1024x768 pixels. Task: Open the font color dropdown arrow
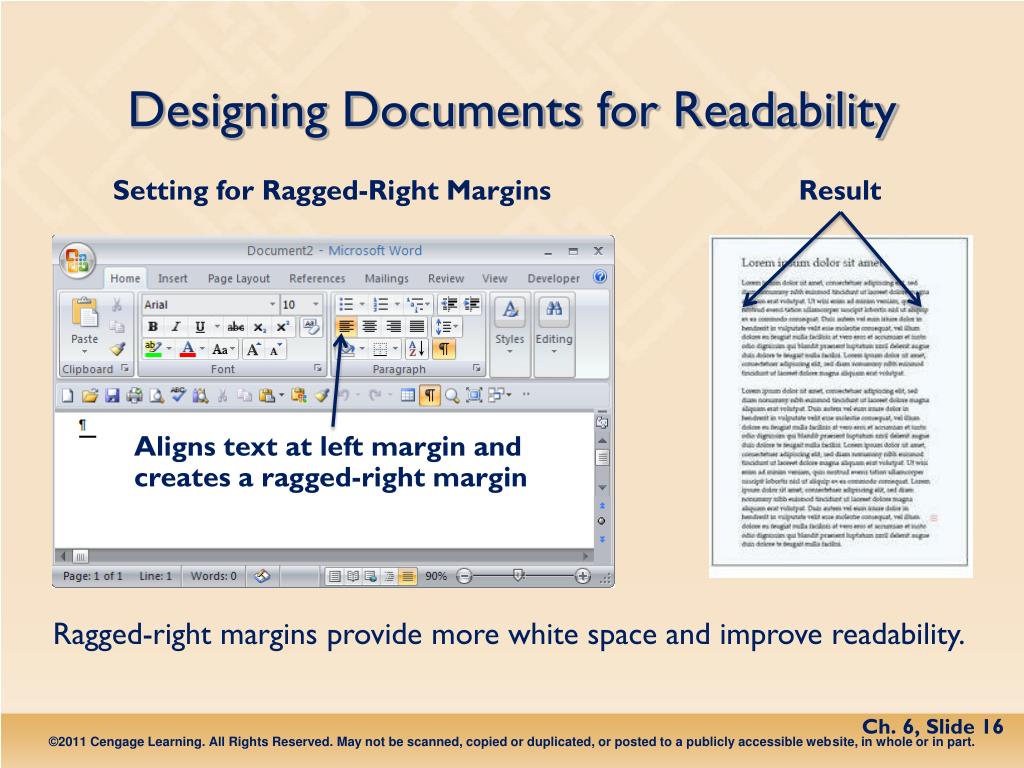pyautogui.click(x=201, y=349)
